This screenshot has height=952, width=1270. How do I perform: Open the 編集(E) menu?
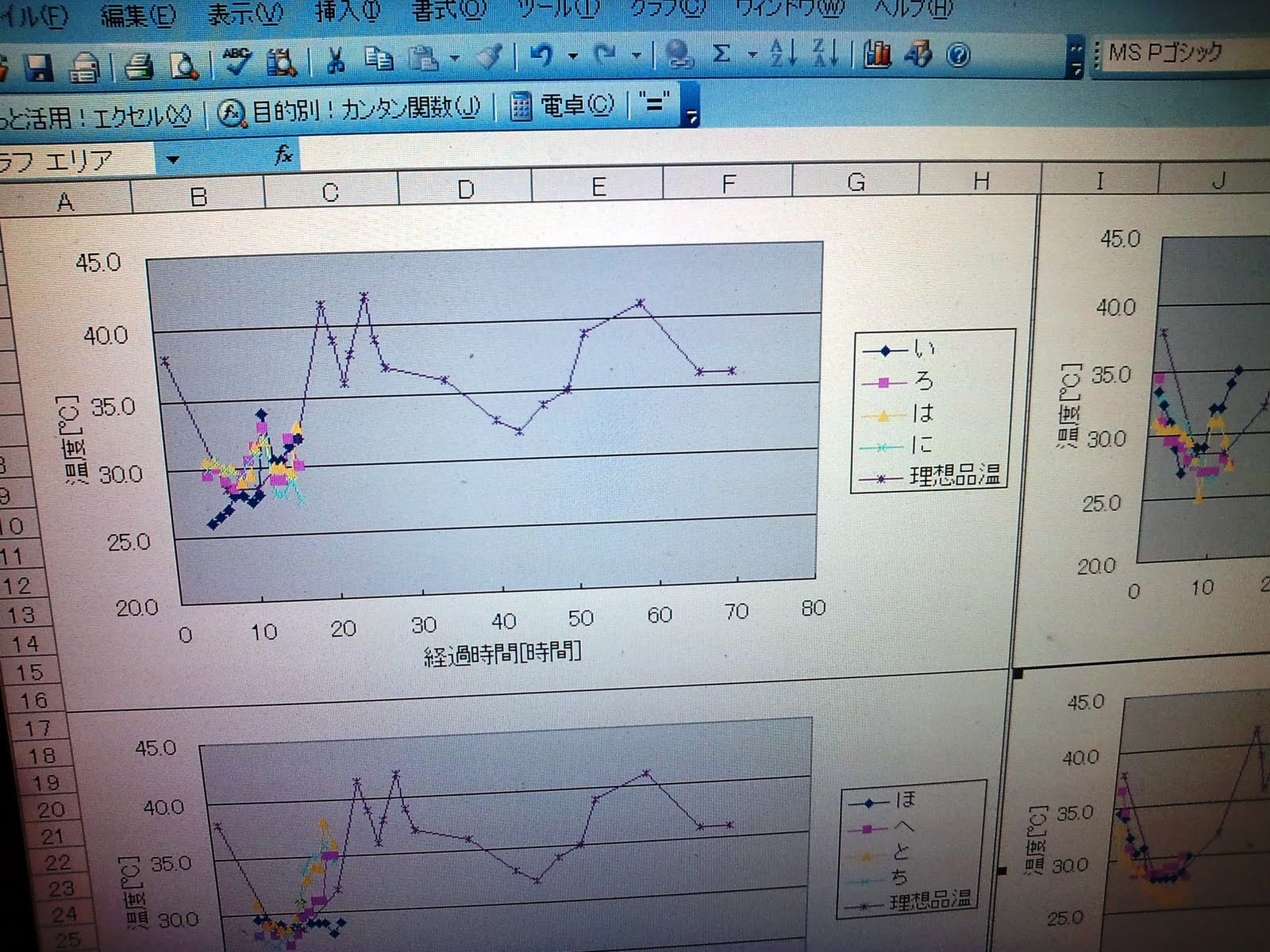point(138,15)
